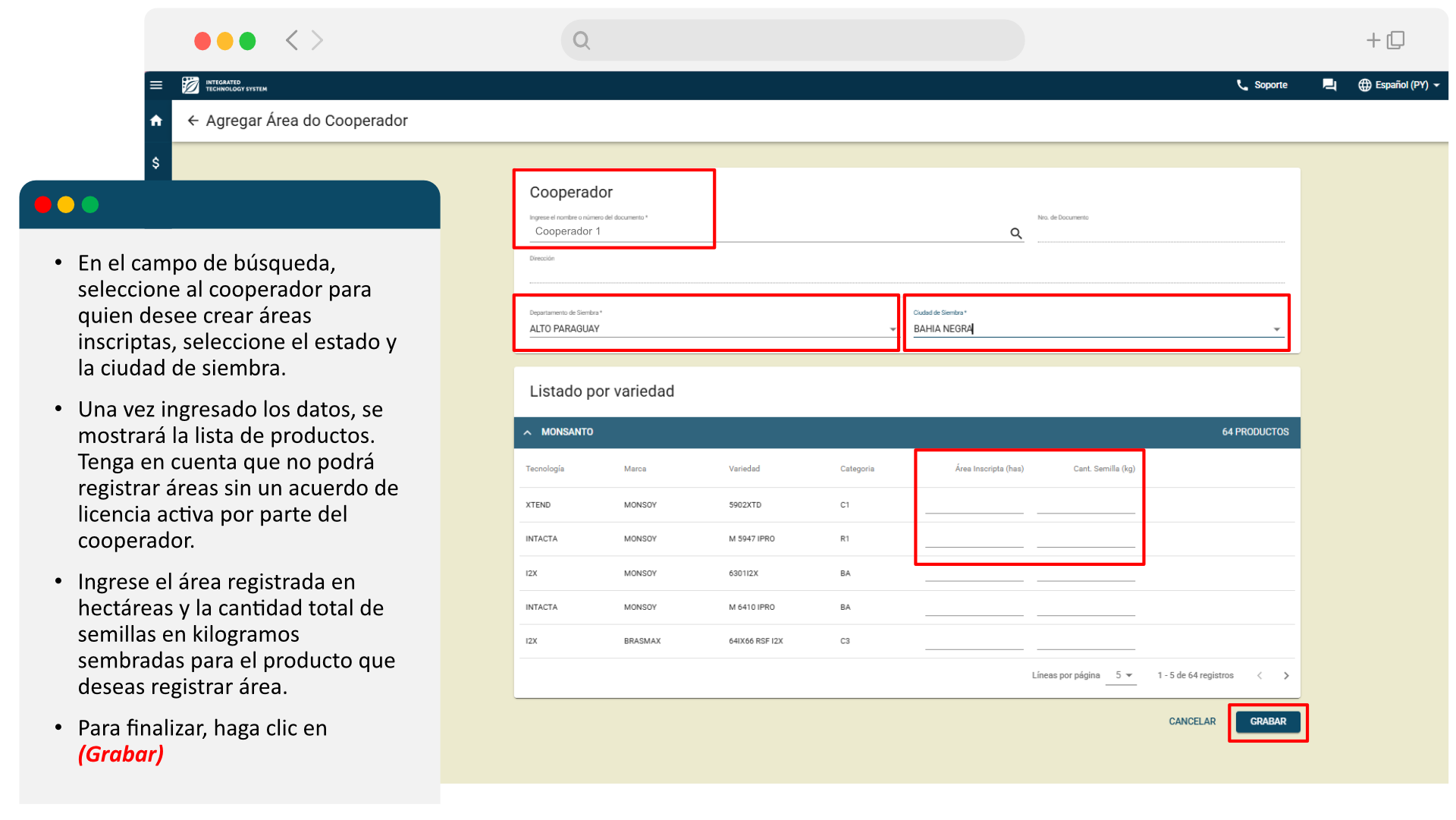This screenshot has width=1456, height=820.
Task: Open the Líneas por página dropdown
Action: [x=1122, y=675]
